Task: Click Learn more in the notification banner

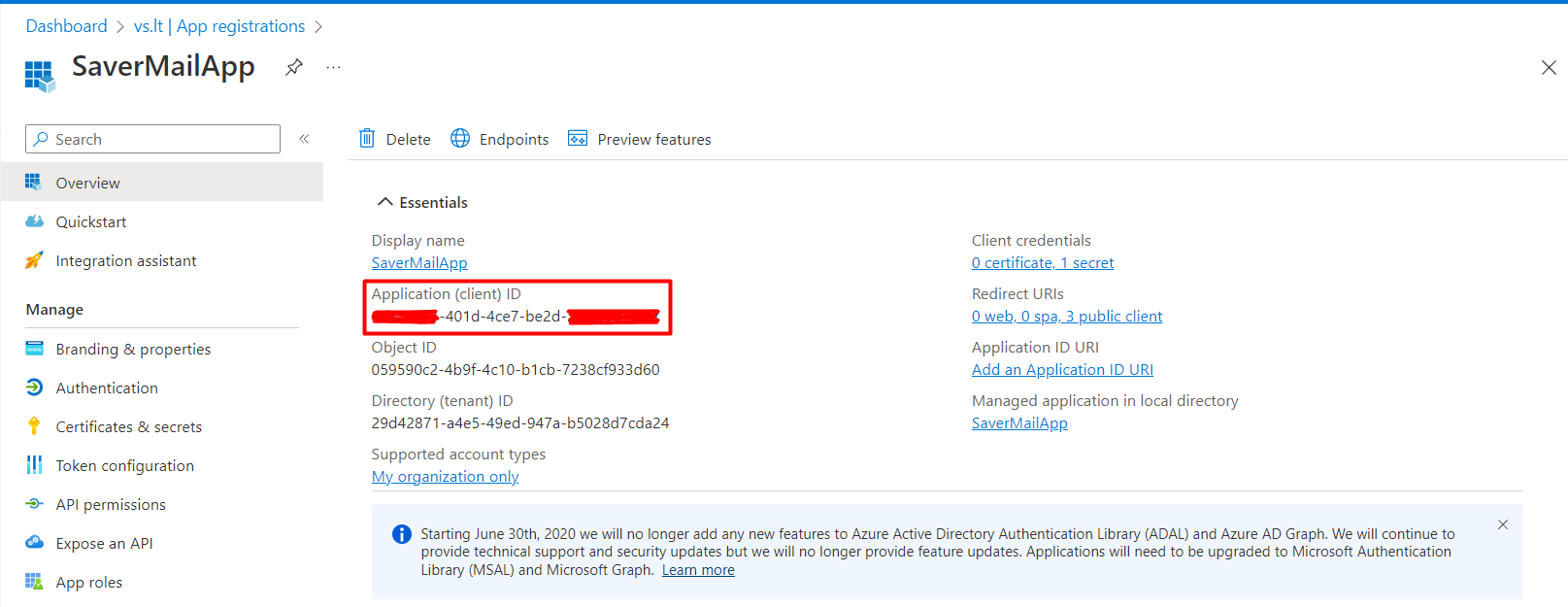Action: pos(698,570)
